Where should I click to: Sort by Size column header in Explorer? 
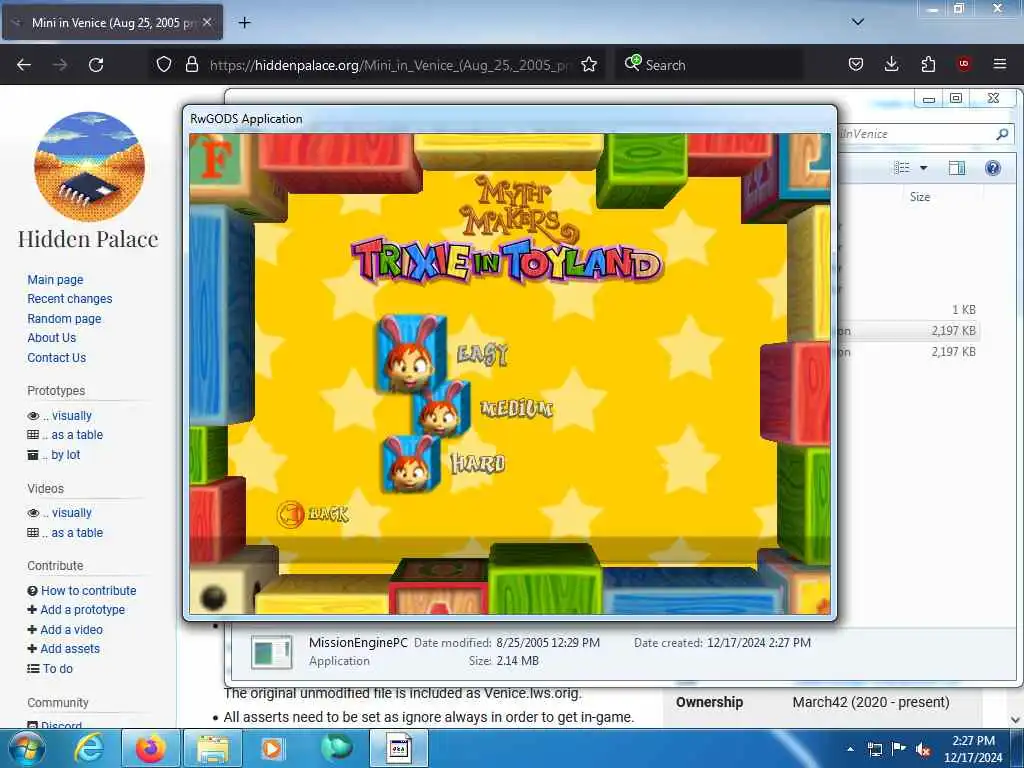coord(920,197)
